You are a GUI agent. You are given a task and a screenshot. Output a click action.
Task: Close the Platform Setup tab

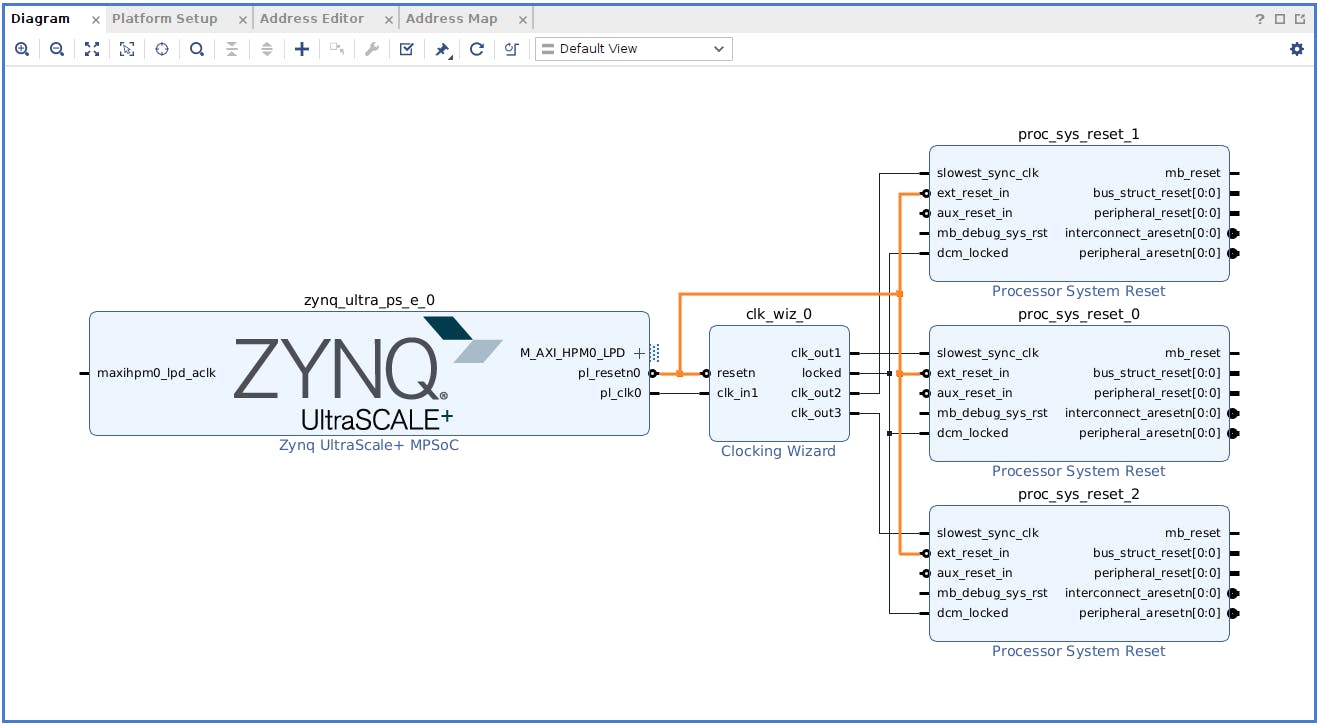(243, 20)
